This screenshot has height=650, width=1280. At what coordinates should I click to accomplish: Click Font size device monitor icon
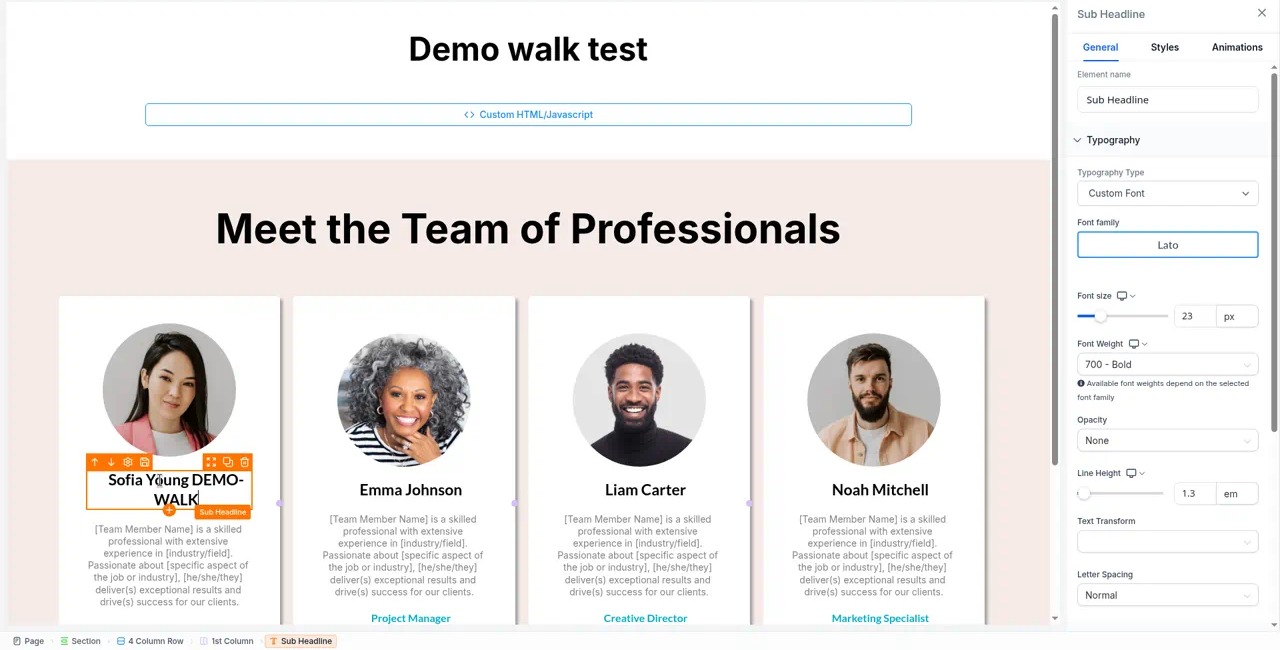1122,296
